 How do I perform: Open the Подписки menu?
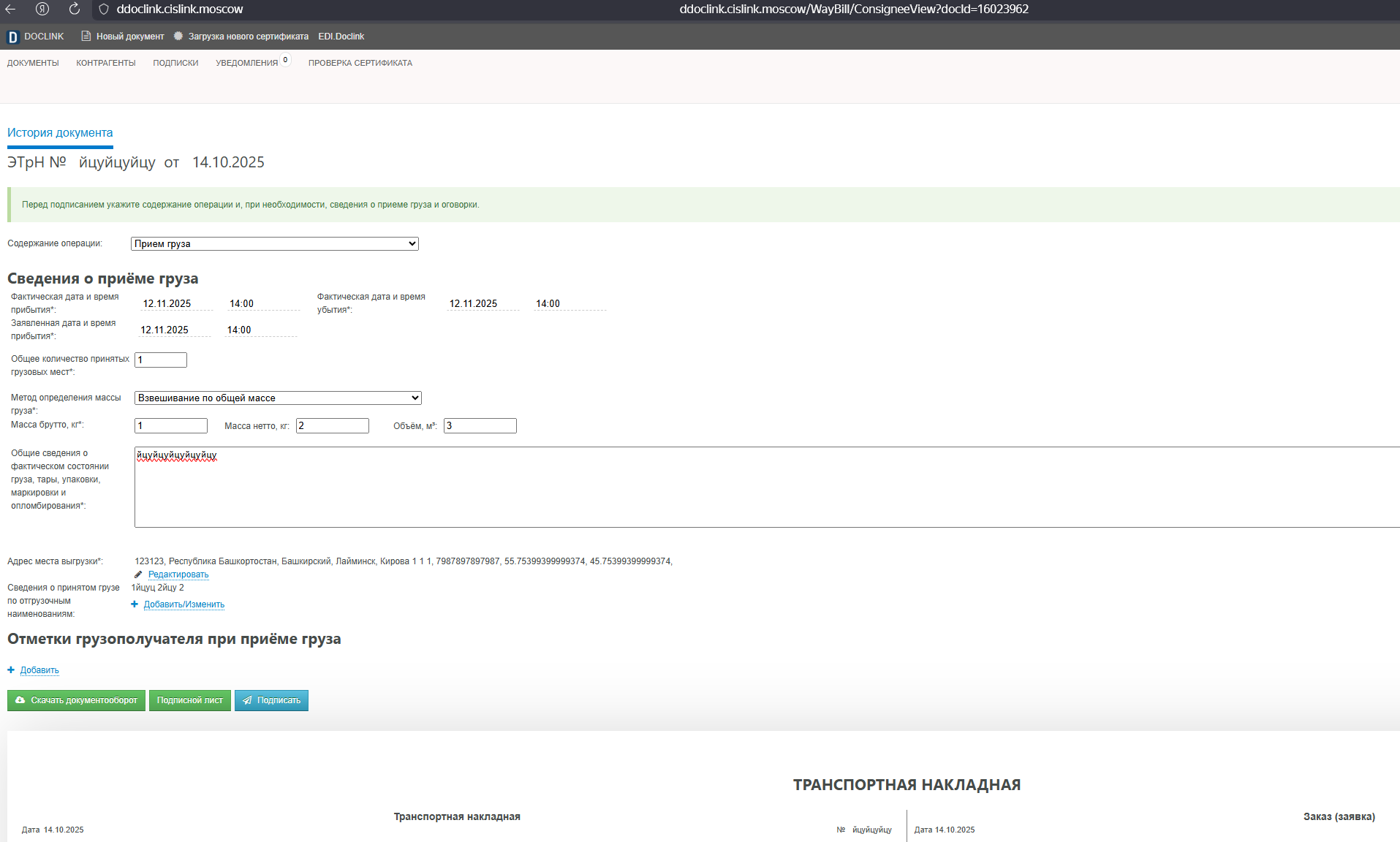(x=175, y=63)
